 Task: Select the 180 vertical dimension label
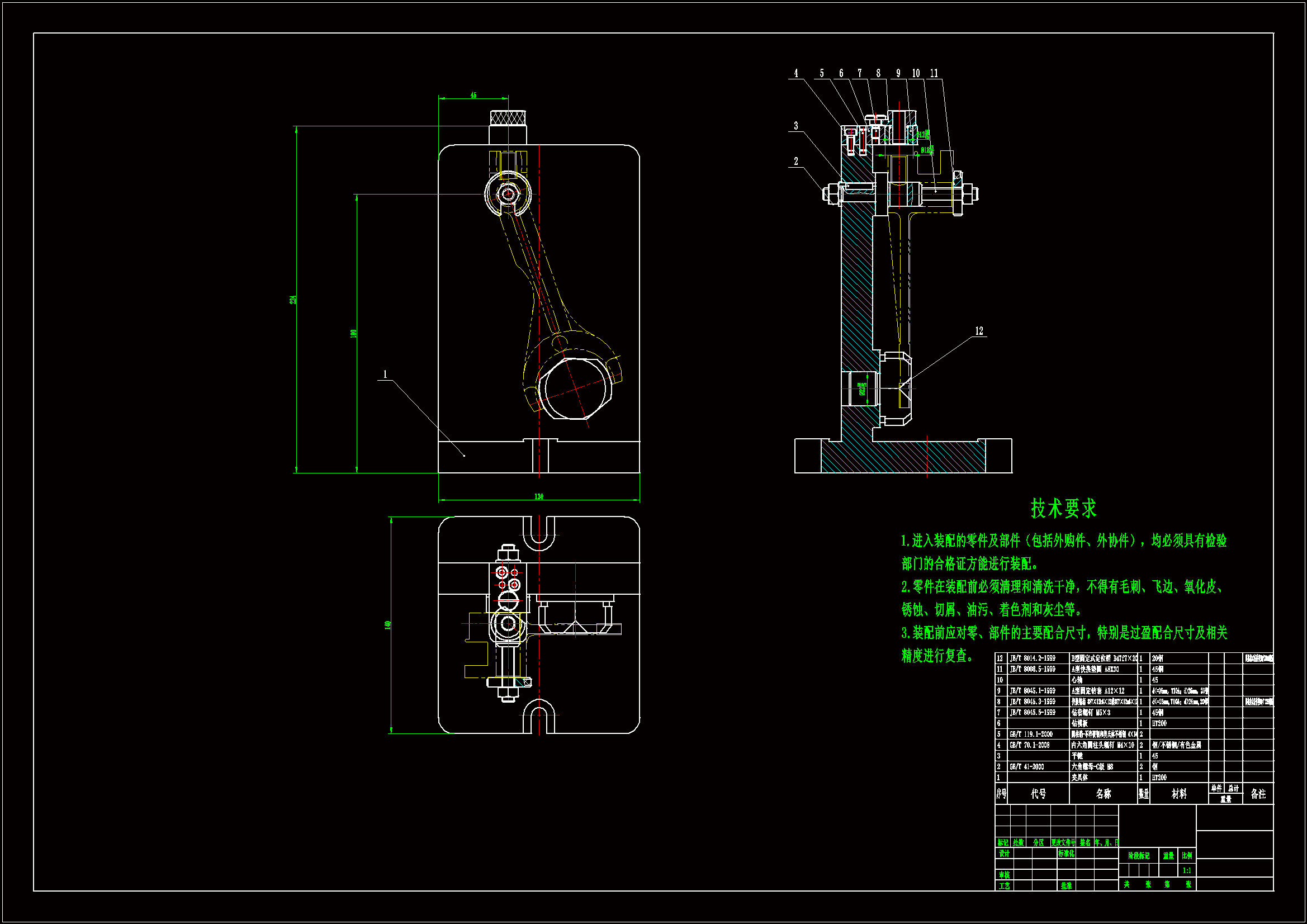(353, 334)
